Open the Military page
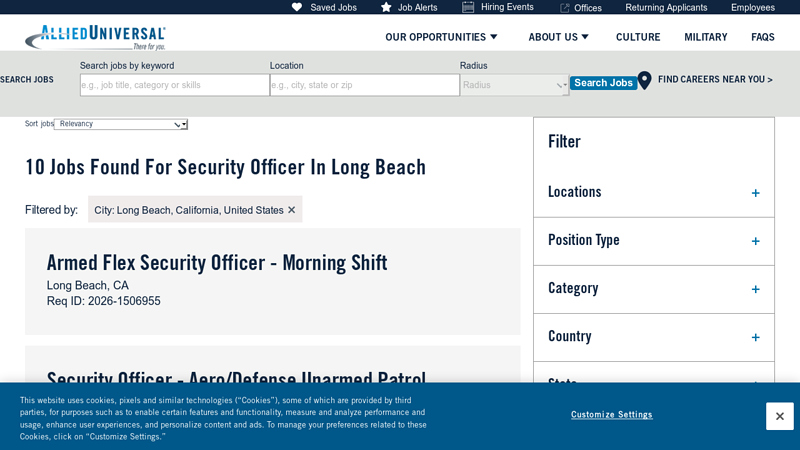Screen dimensions: 800x450 (x=706, y=37)
